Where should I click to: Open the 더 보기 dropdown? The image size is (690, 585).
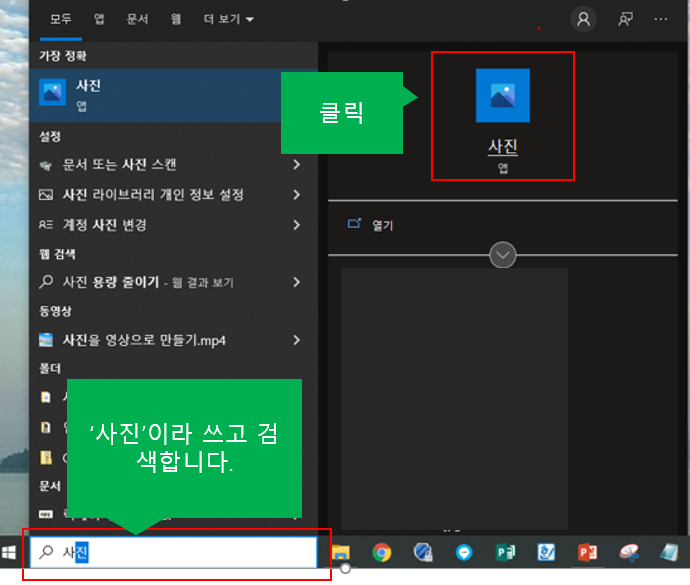(228, 19)
